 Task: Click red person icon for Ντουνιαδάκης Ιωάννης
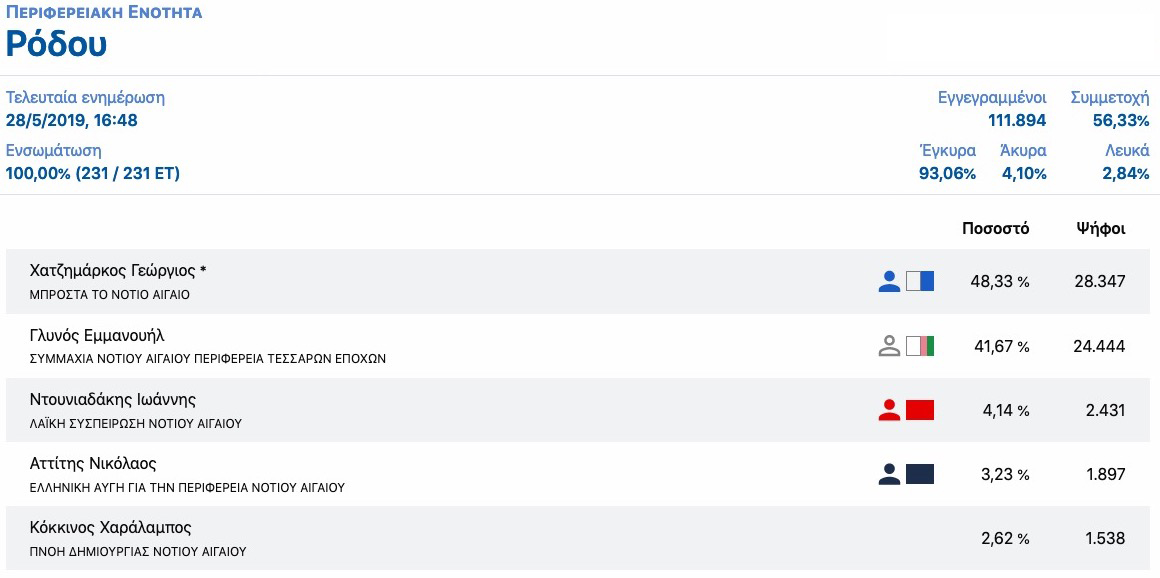[x=889, y=410]
